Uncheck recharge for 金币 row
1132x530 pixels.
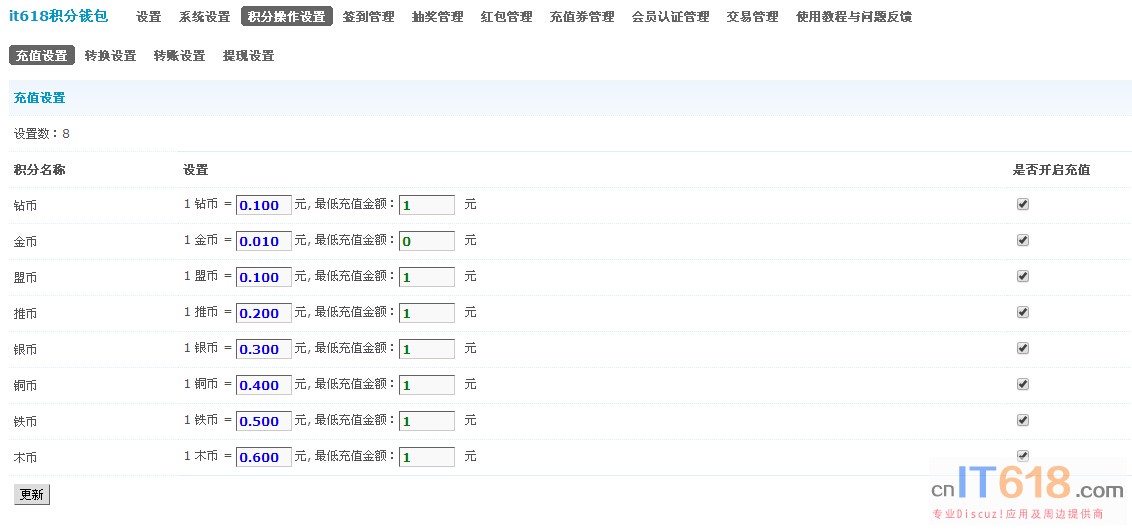point(1022,240)
